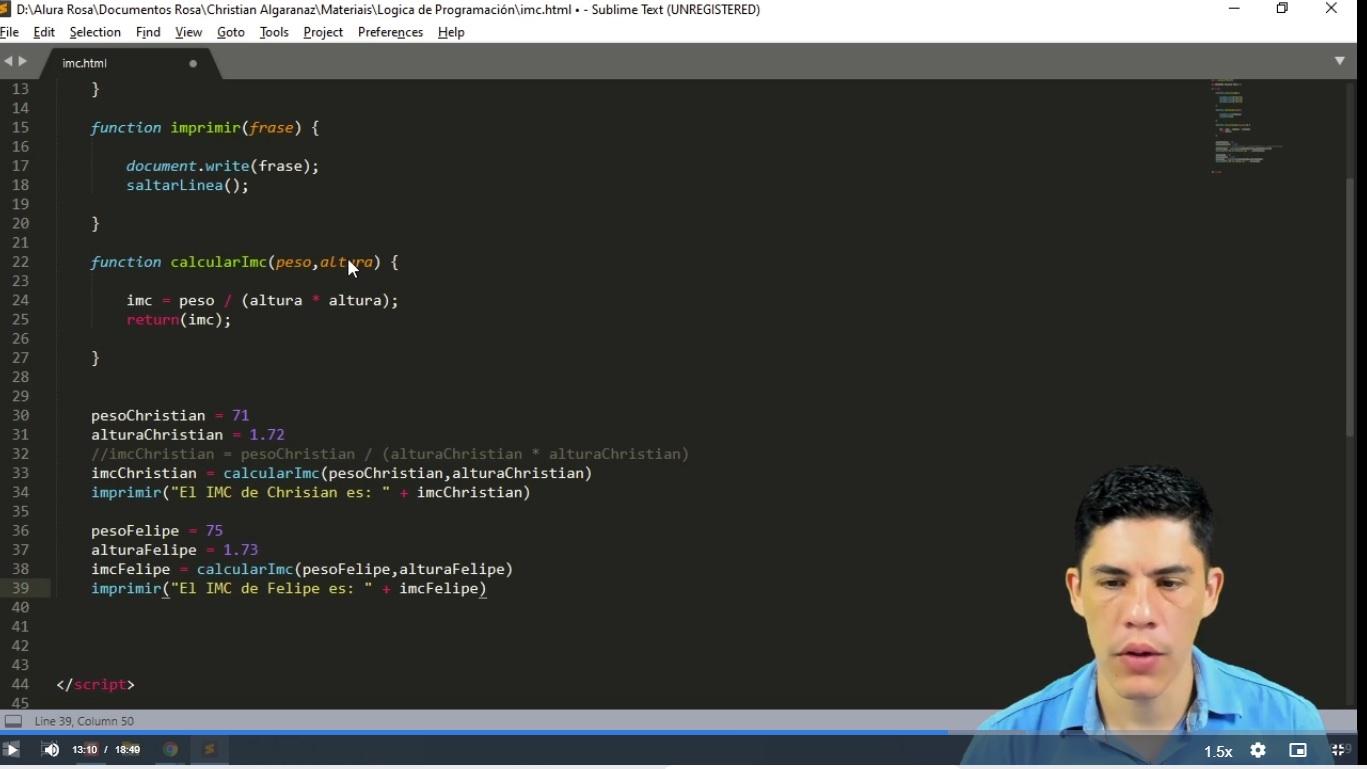Click the Chrome icon in the taskbar
The image size is (1367, 769).
tap(171, 749)
